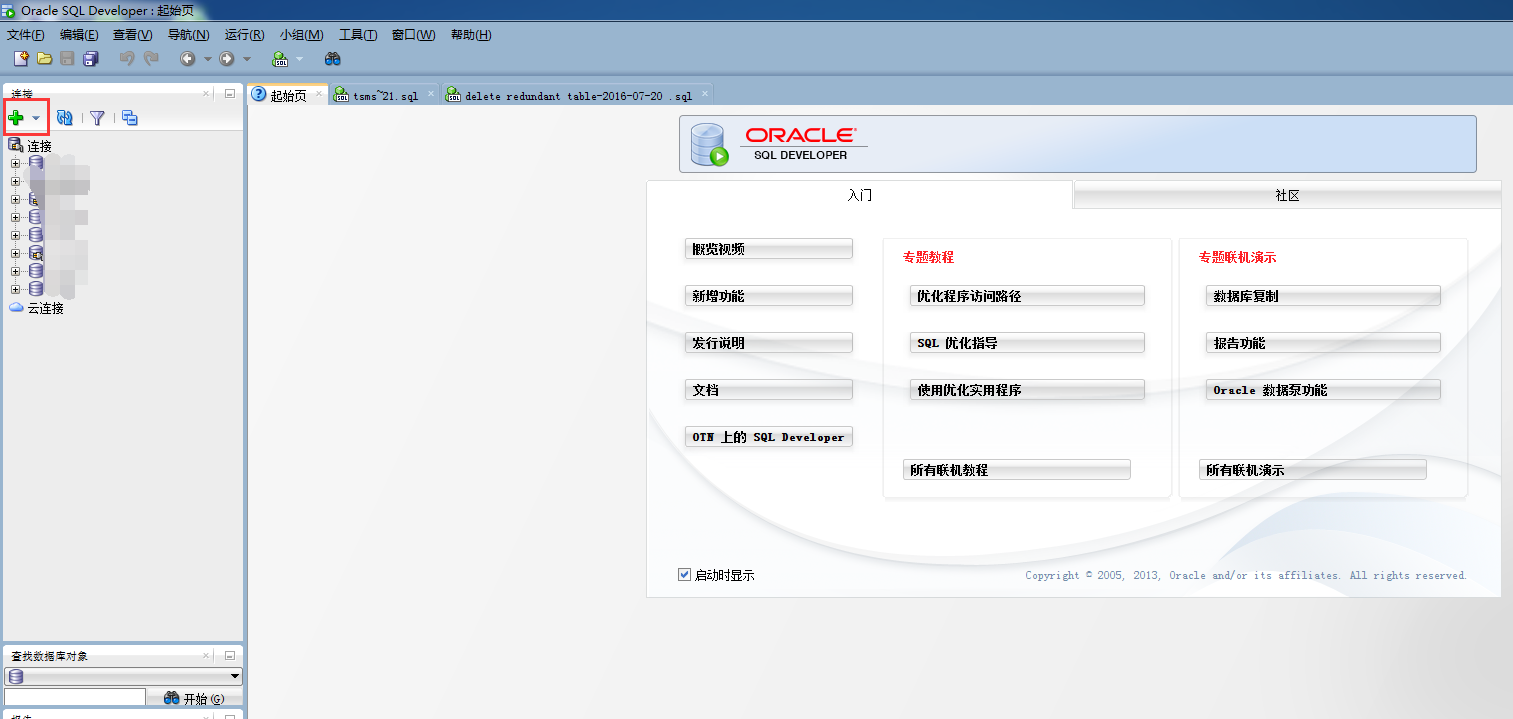Minimize the 查找数据库对象 panel
This screenshot has height=719, width=1513.
(229, 656)
